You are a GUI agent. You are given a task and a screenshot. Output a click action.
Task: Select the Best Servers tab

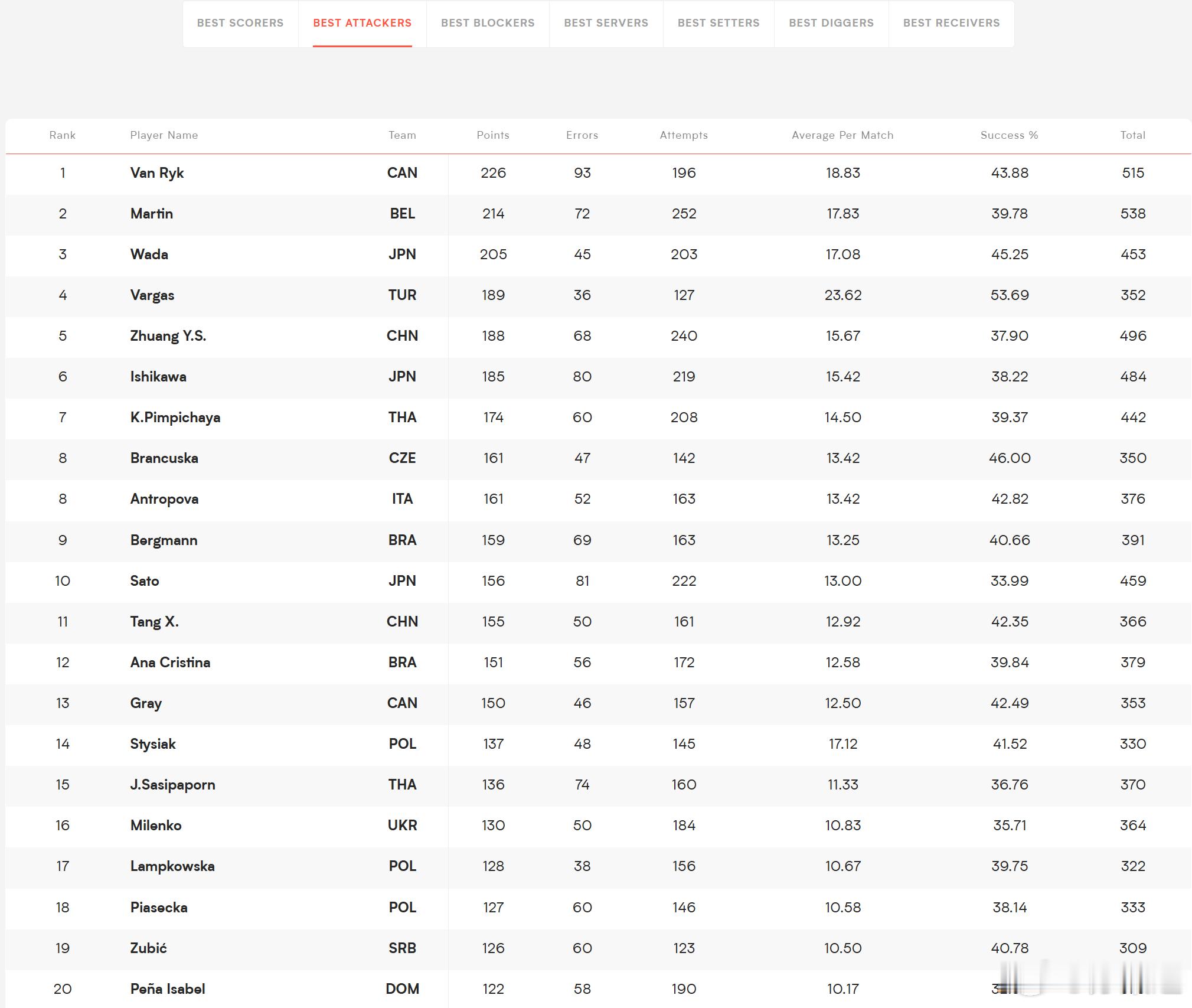606,23
